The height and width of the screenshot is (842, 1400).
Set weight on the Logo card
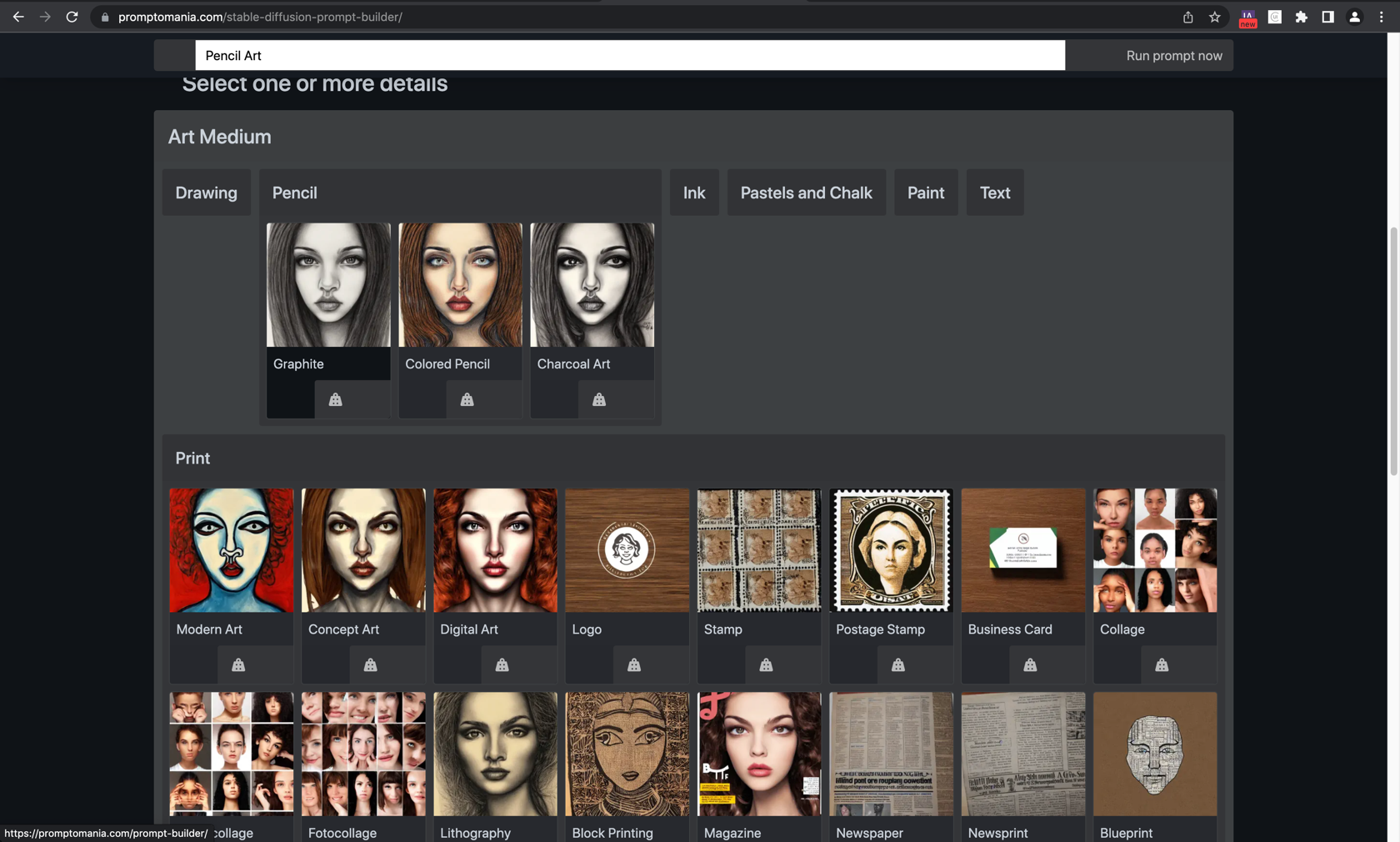point(634,665)
